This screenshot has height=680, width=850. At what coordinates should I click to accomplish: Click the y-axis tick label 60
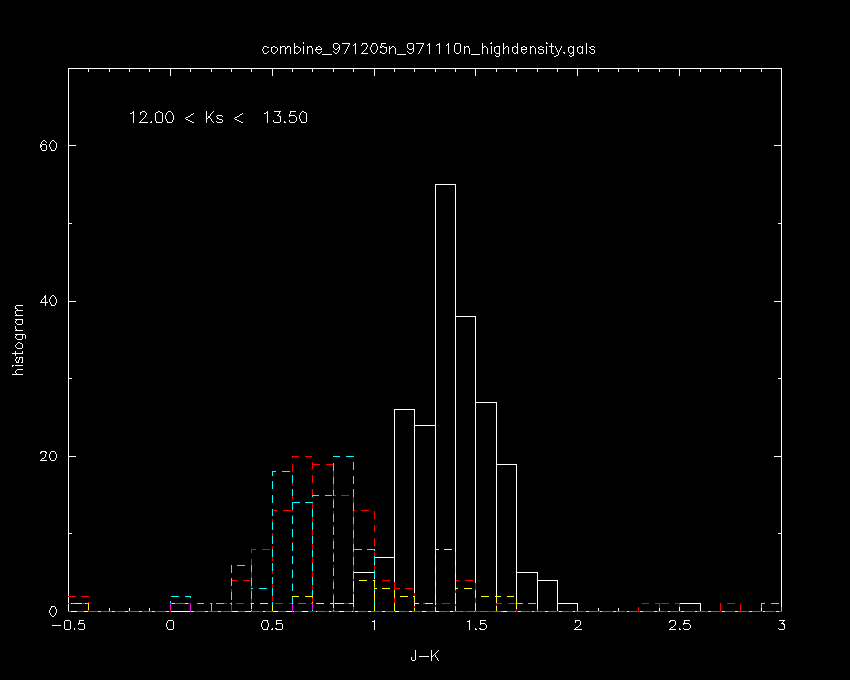click(48, 145)
